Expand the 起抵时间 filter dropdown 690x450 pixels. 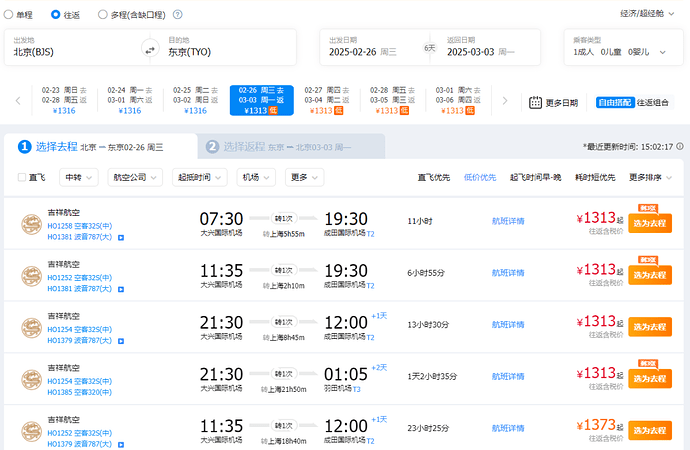coord(200,177)
